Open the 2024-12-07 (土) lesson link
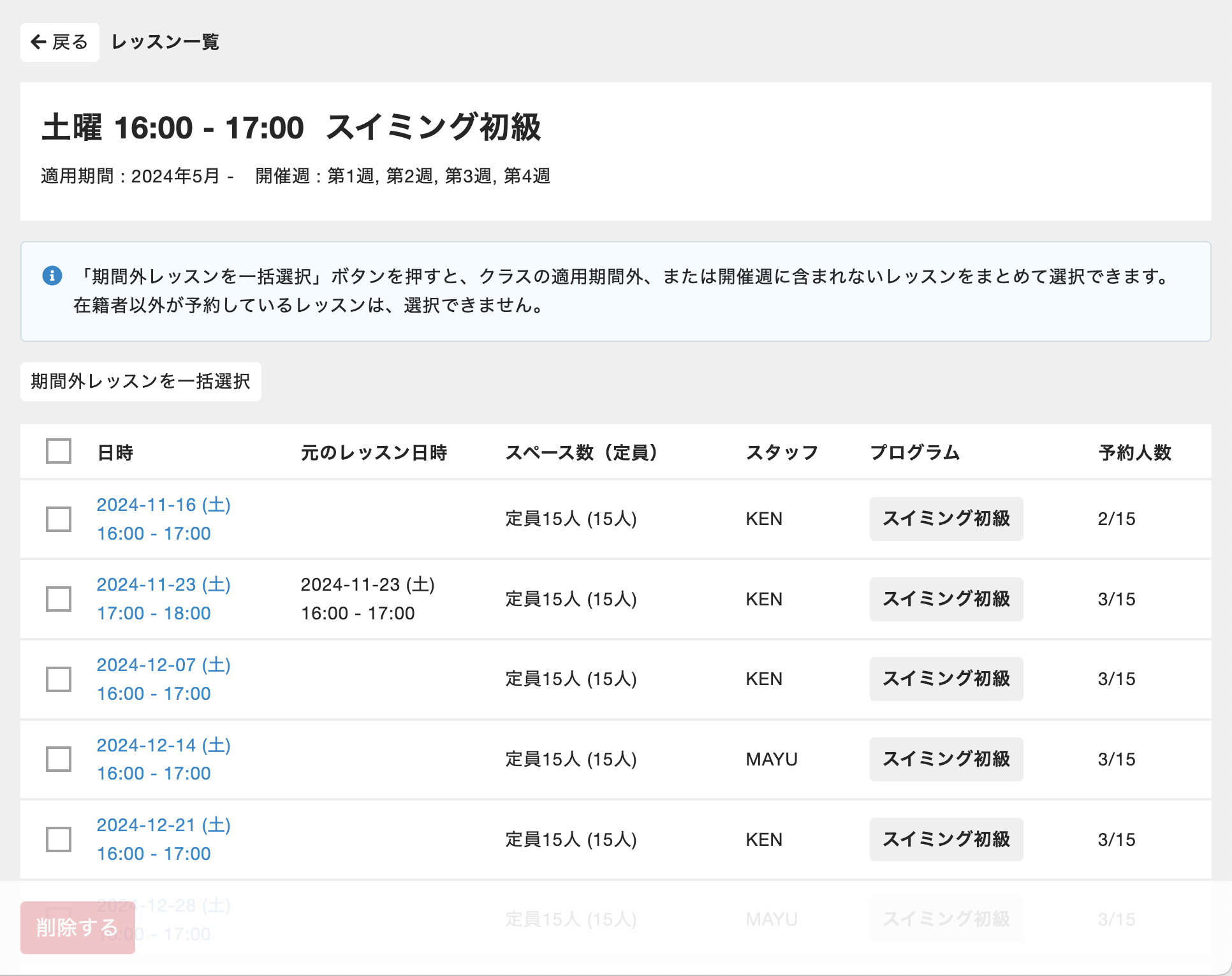1232x976 pixels. 163,665
